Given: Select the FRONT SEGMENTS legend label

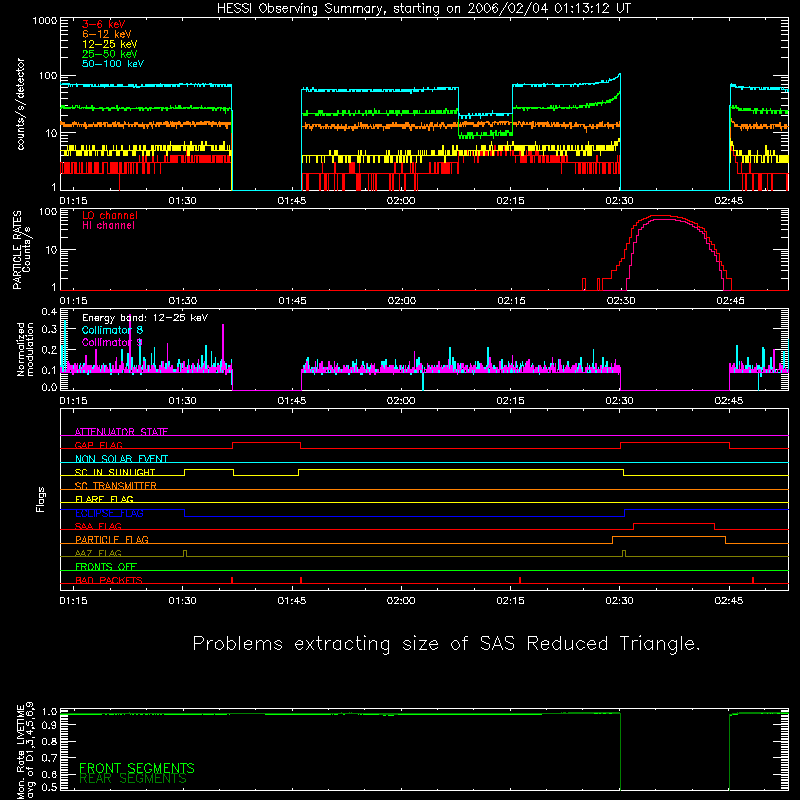Looking at the screenshot, I should [137, 768].
